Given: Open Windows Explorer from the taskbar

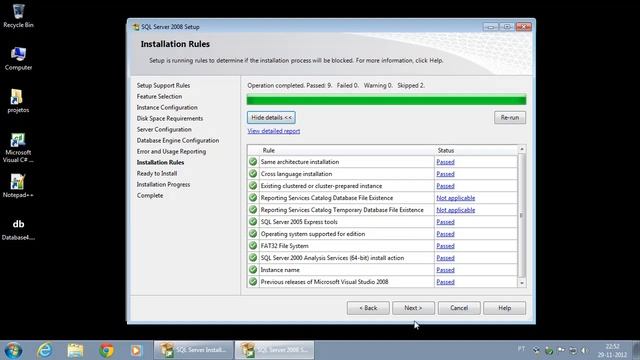Looking at the screenshot, I should pos(76,350).
